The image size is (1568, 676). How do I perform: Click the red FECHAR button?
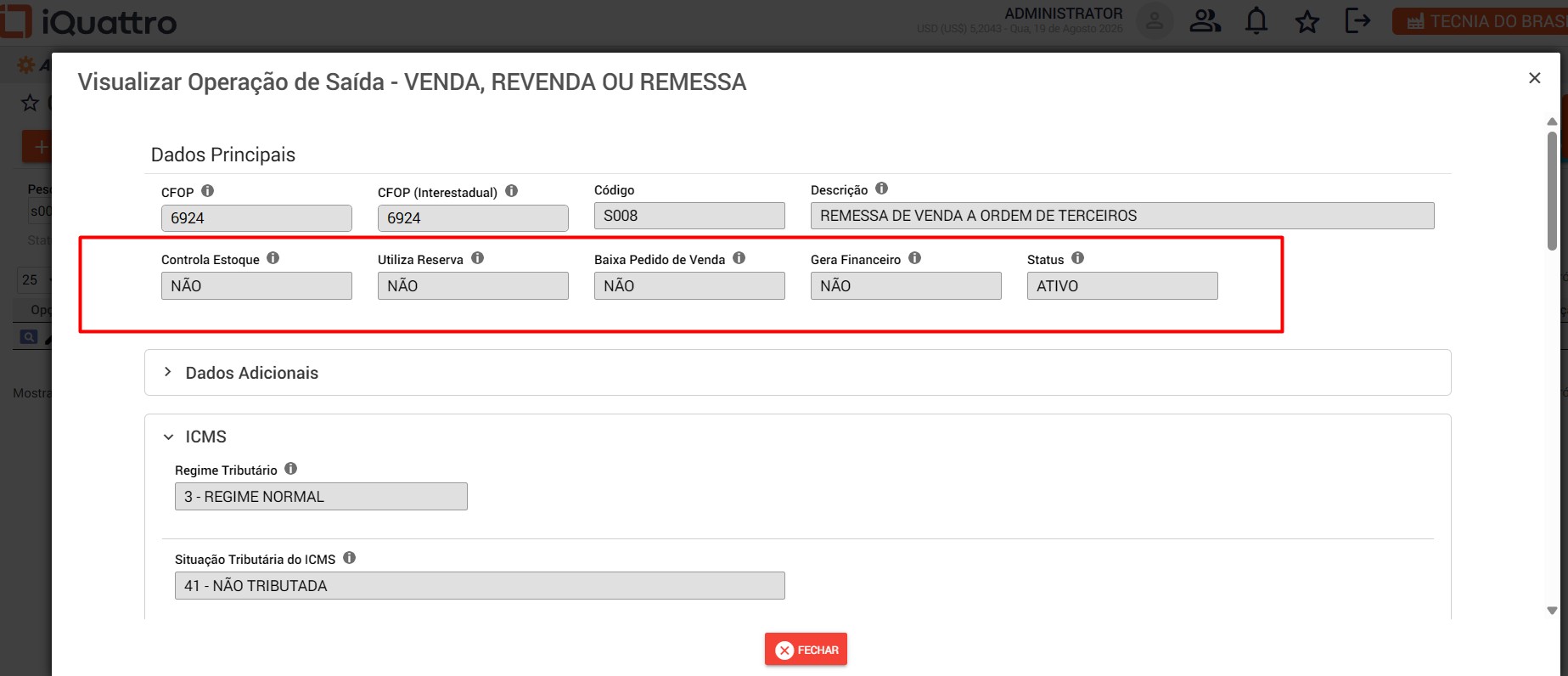806,650
